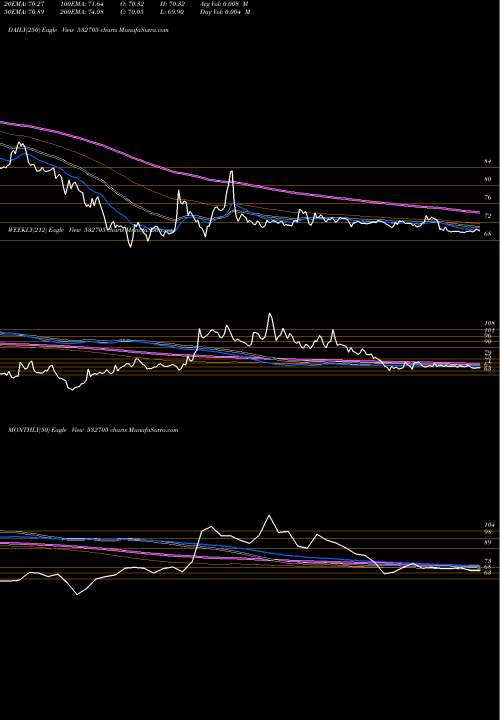The image size is (500, 720).
Task: Select the 100EMA: 71.64 value
Action: click(x=84, y=3)
